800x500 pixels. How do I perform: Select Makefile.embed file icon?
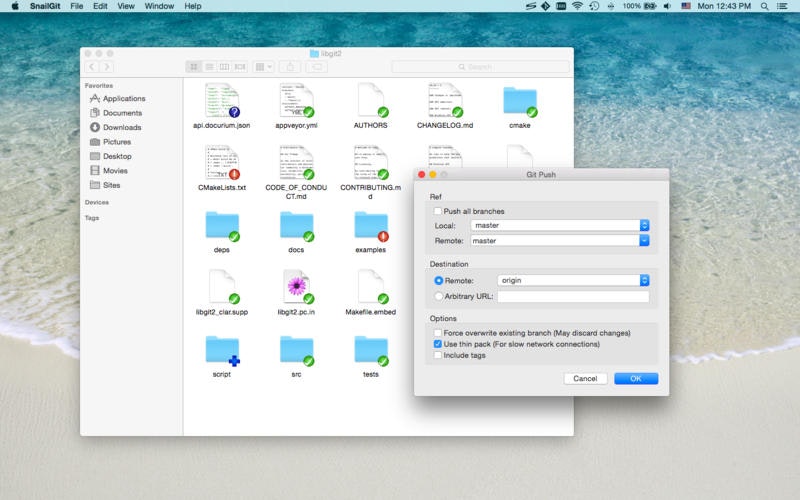coord(371,287)
